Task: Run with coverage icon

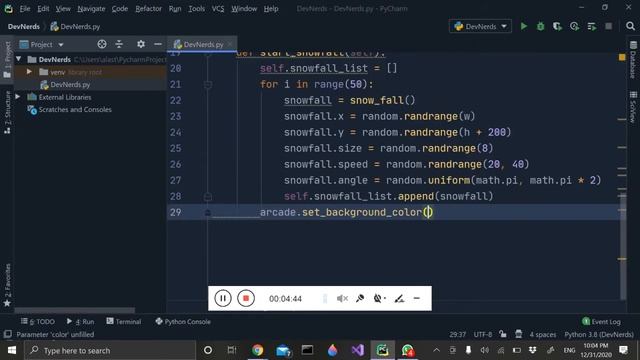Action: coord(558,27)
